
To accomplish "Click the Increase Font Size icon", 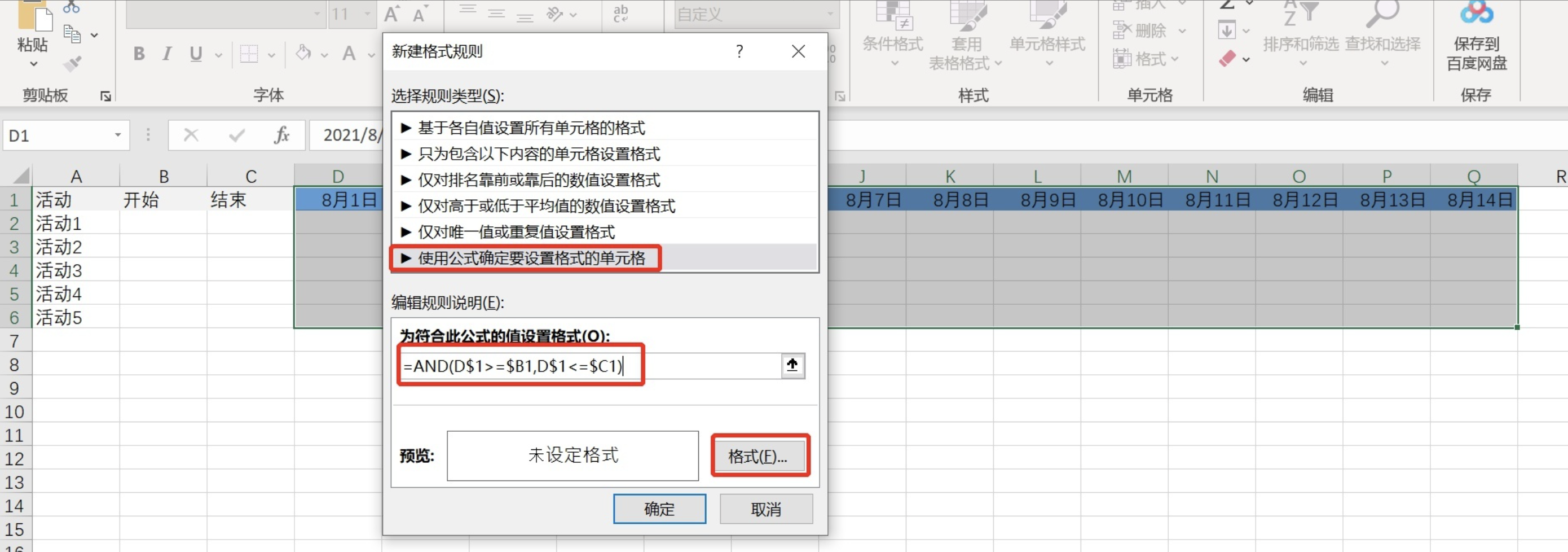I will pyautogui.click(x=391, y=14).
